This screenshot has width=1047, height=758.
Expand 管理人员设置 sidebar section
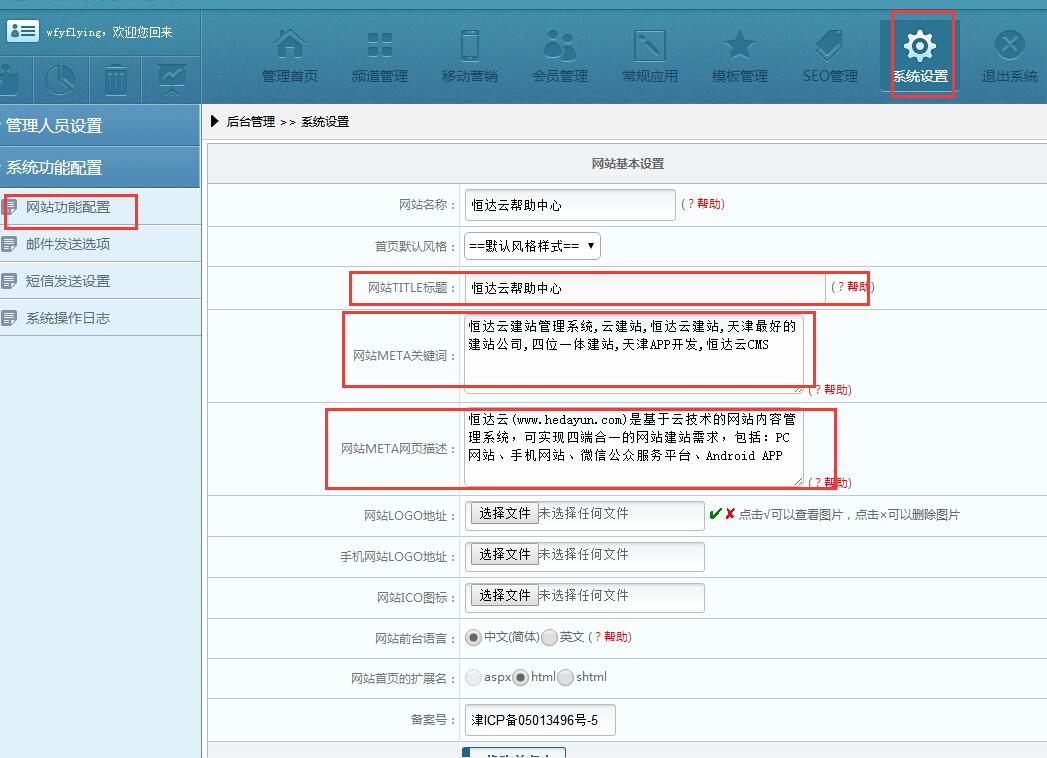point(100,125)
